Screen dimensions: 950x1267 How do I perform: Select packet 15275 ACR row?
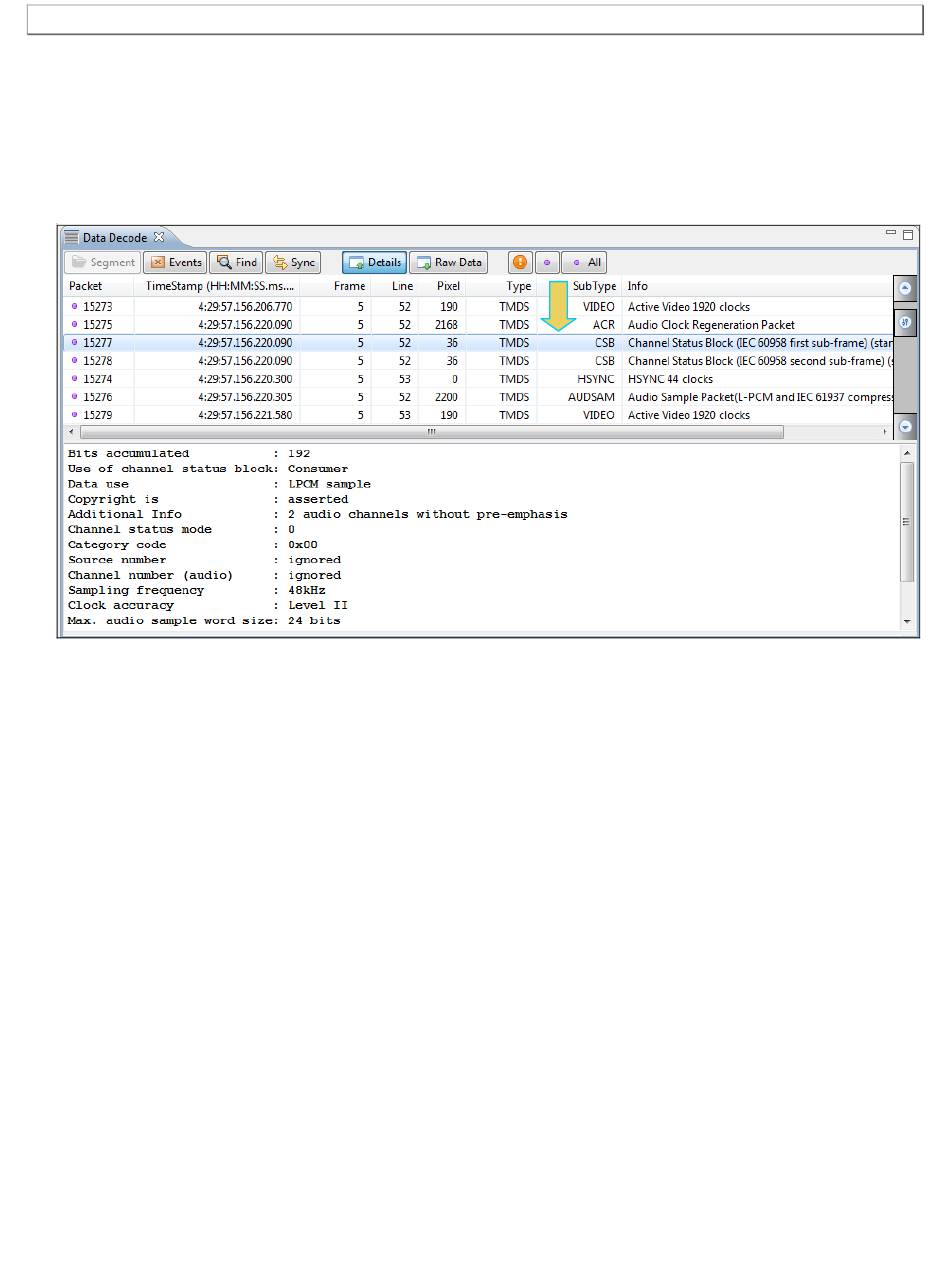pyautogui.click(x=400, y=325)
